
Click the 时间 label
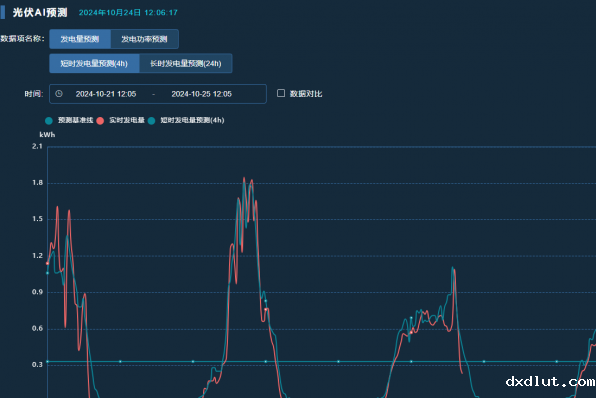click(x=34, y=94)
